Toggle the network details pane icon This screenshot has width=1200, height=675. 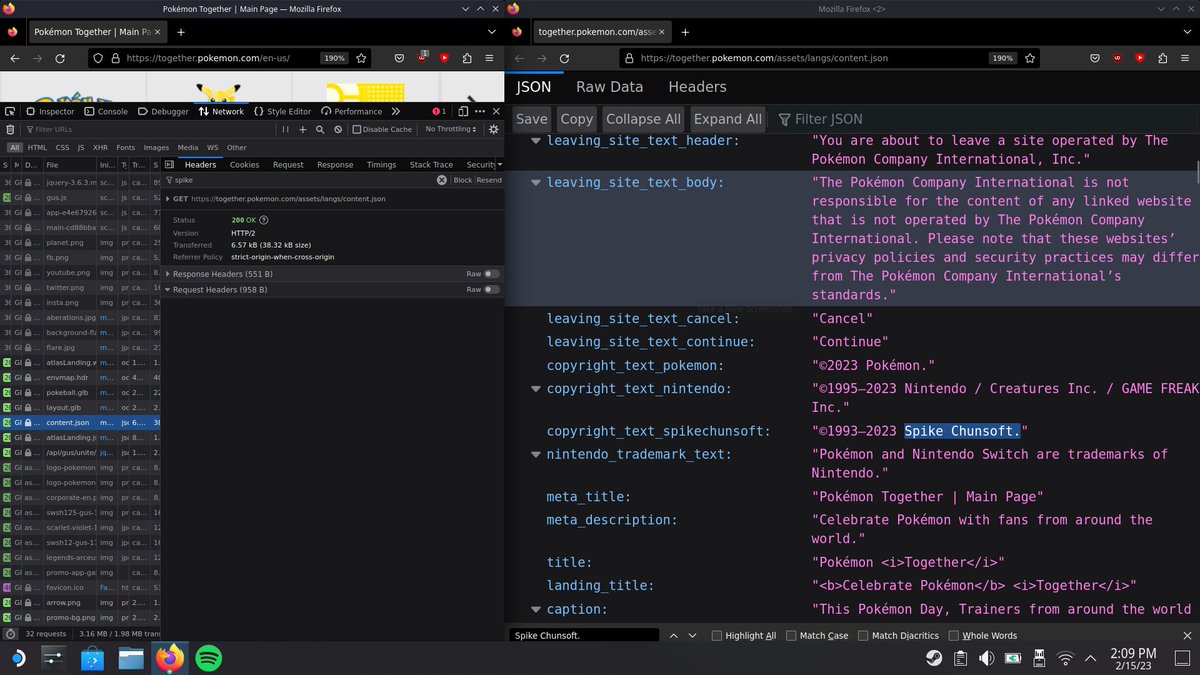tap(169, 164)
